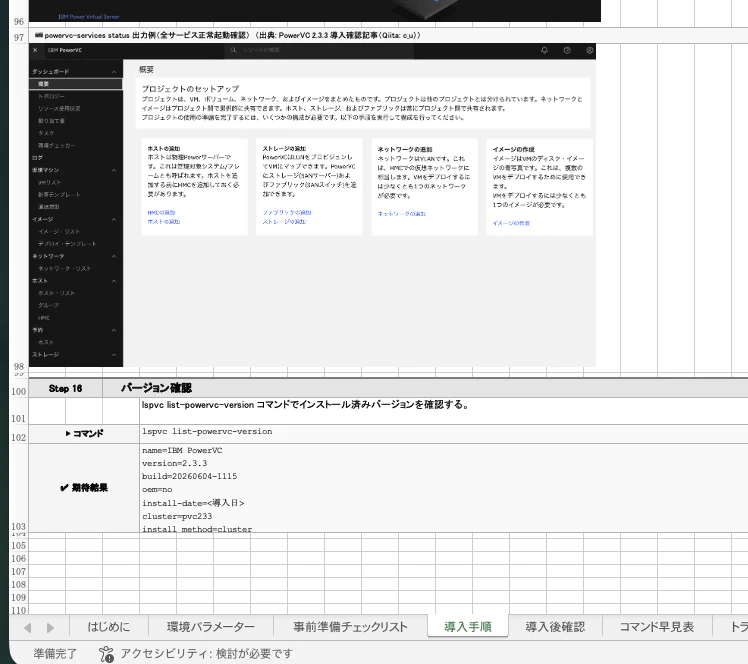Click the X menu-close icon beside IBM PowerVC

click(x=35, y=50)
